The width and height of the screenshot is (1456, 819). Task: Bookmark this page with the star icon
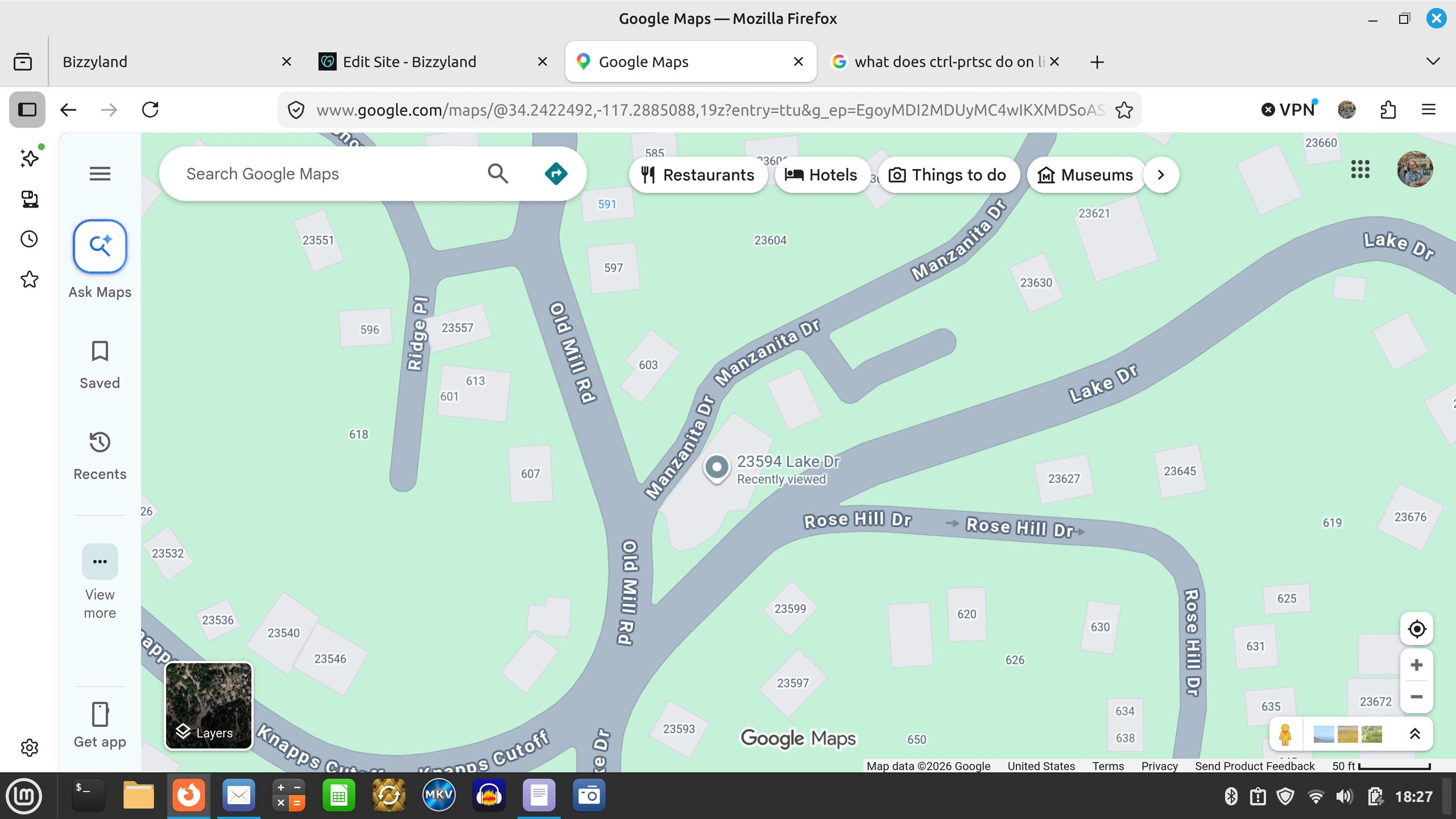(x=1124, y=110)
